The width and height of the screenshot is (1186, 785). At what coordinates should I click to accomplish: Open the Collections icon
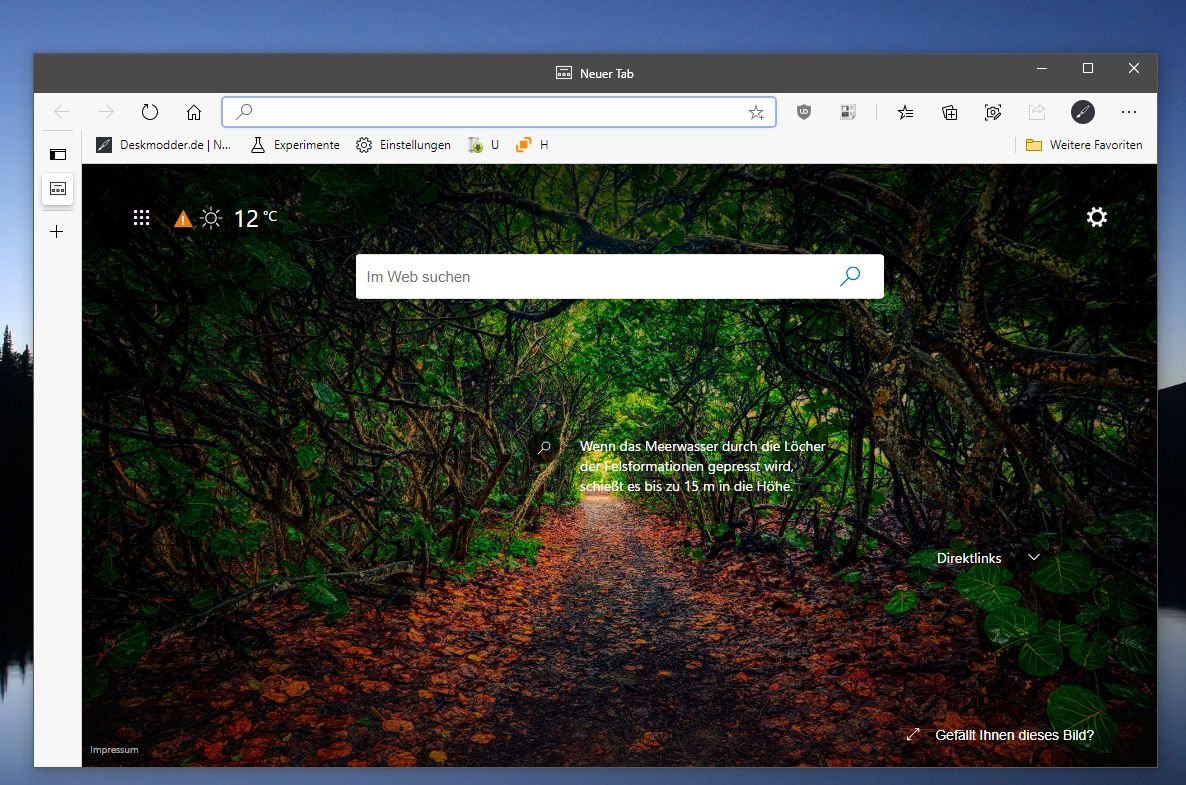(949, 113)
